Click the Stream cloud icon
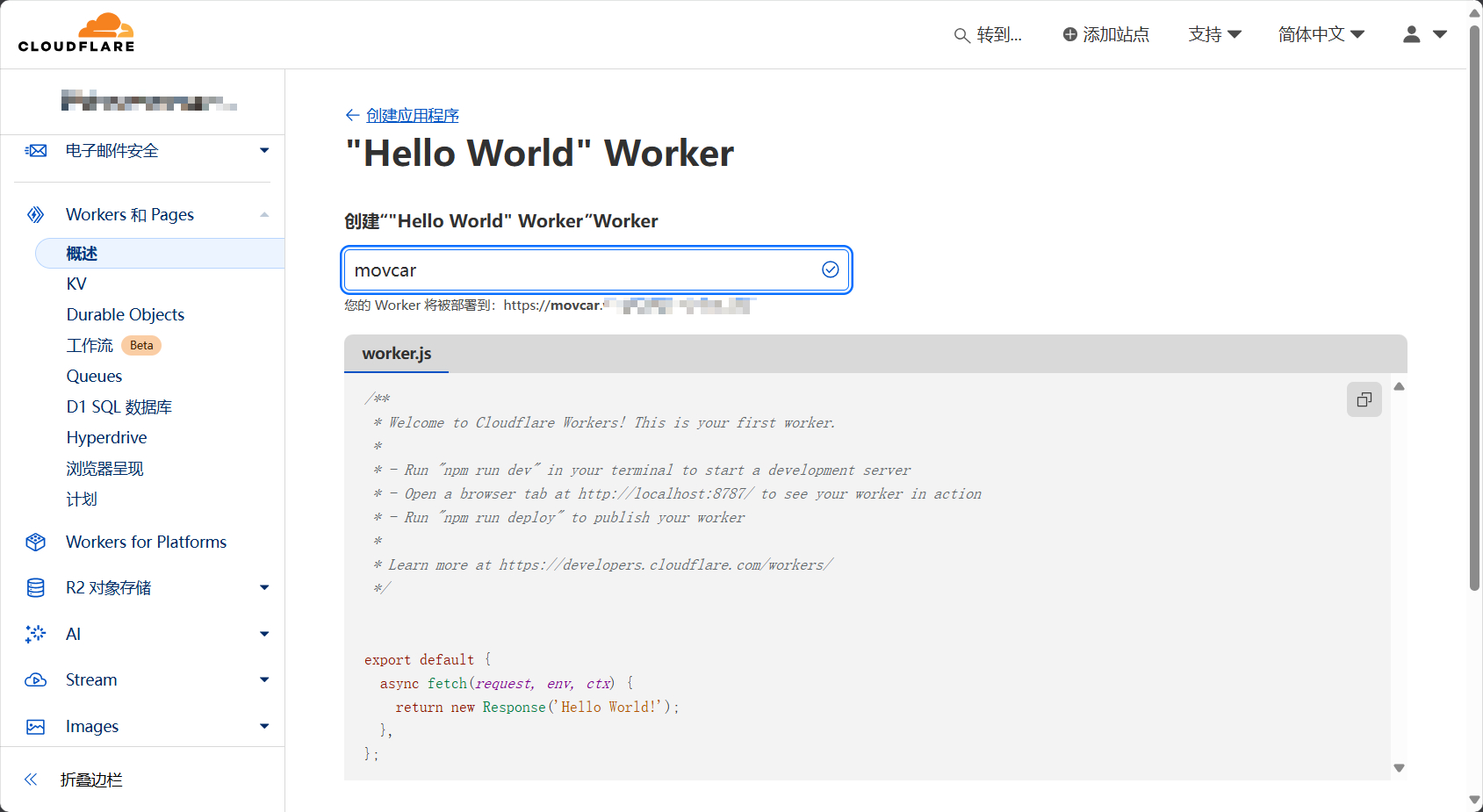This screenshot has width=1483, height=812. (36, 680)
